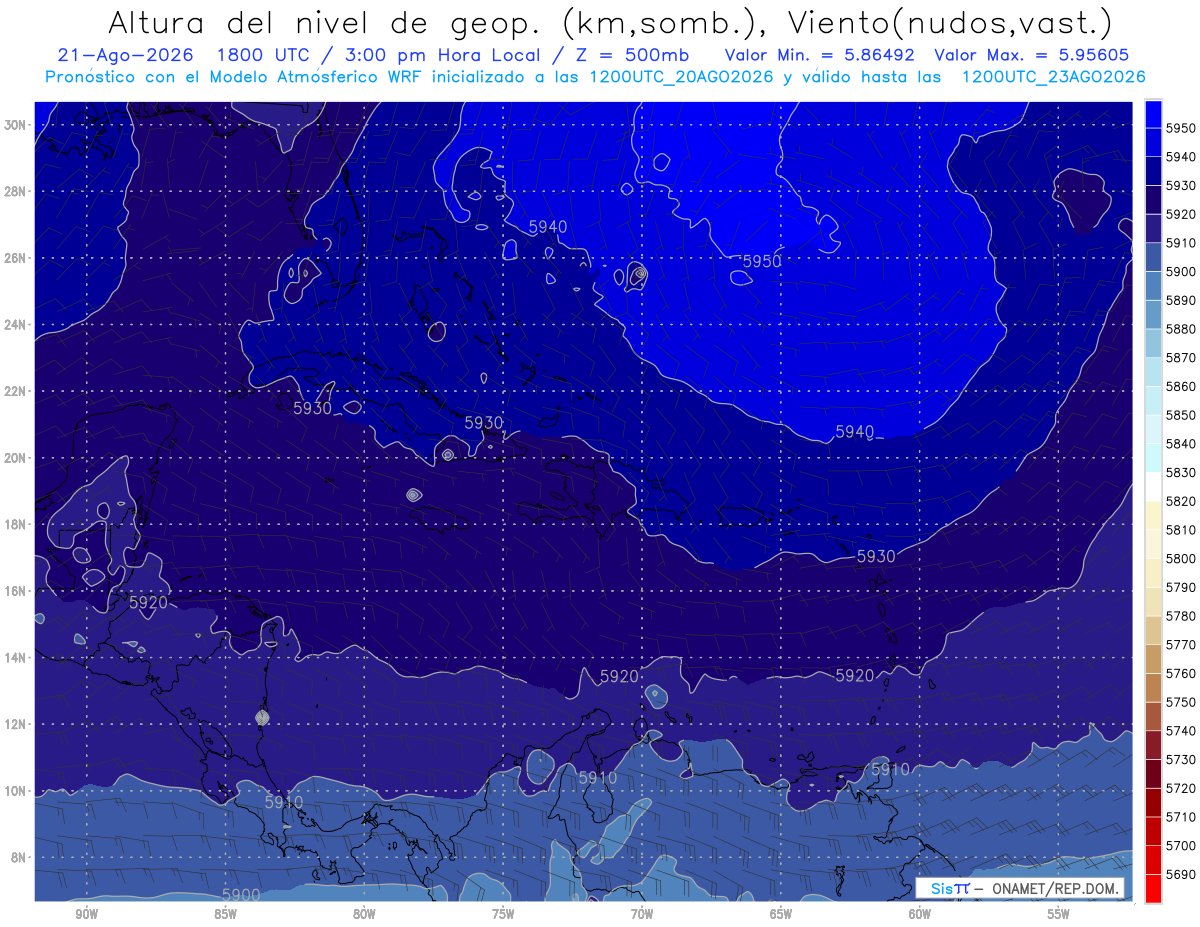Image resolution: width=1200 pixels, height=927 pixels.
Task: Click the 5900 contour label on the map
Action: [x=241, y=894]
